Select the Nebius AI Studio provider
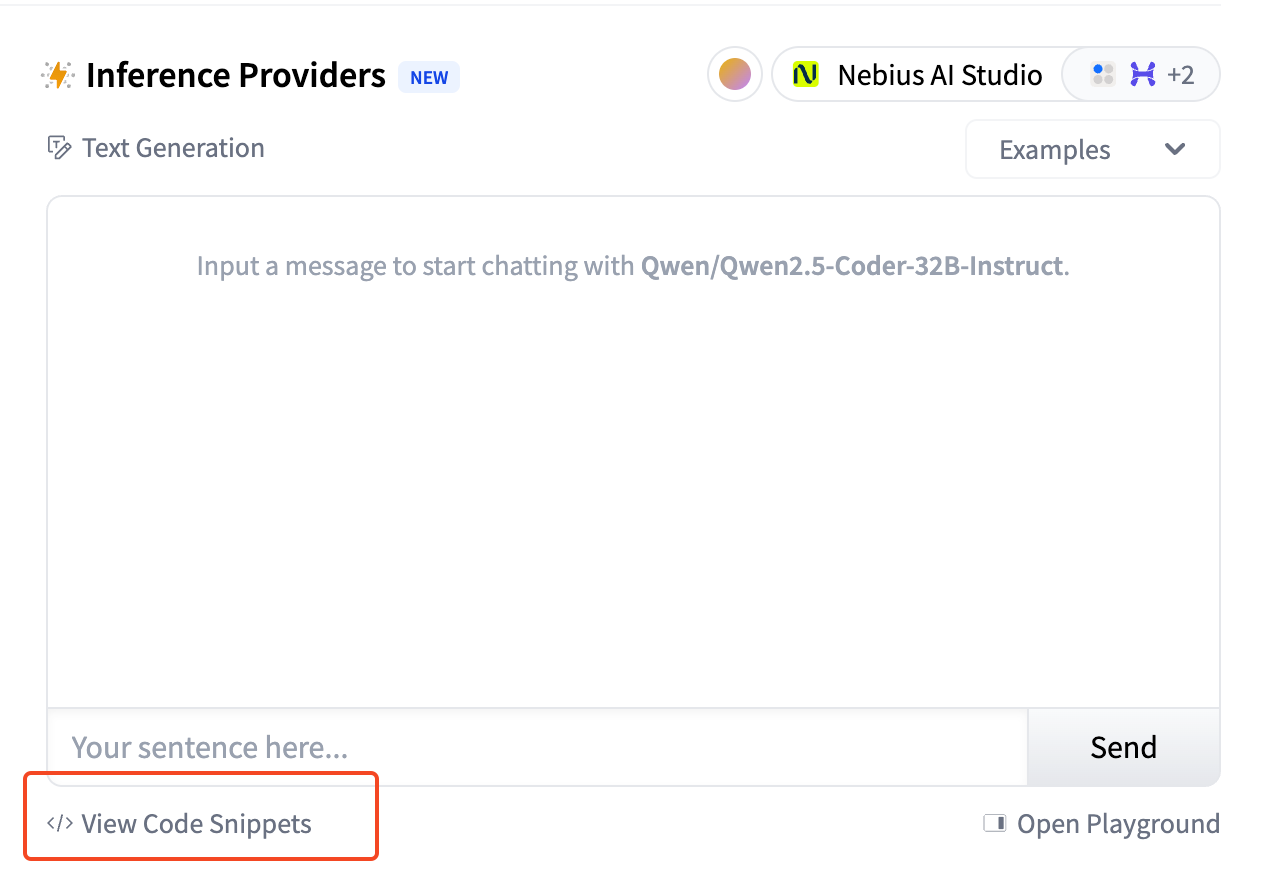The width and height of the screenshot is (1264, 870). [917, 75]
